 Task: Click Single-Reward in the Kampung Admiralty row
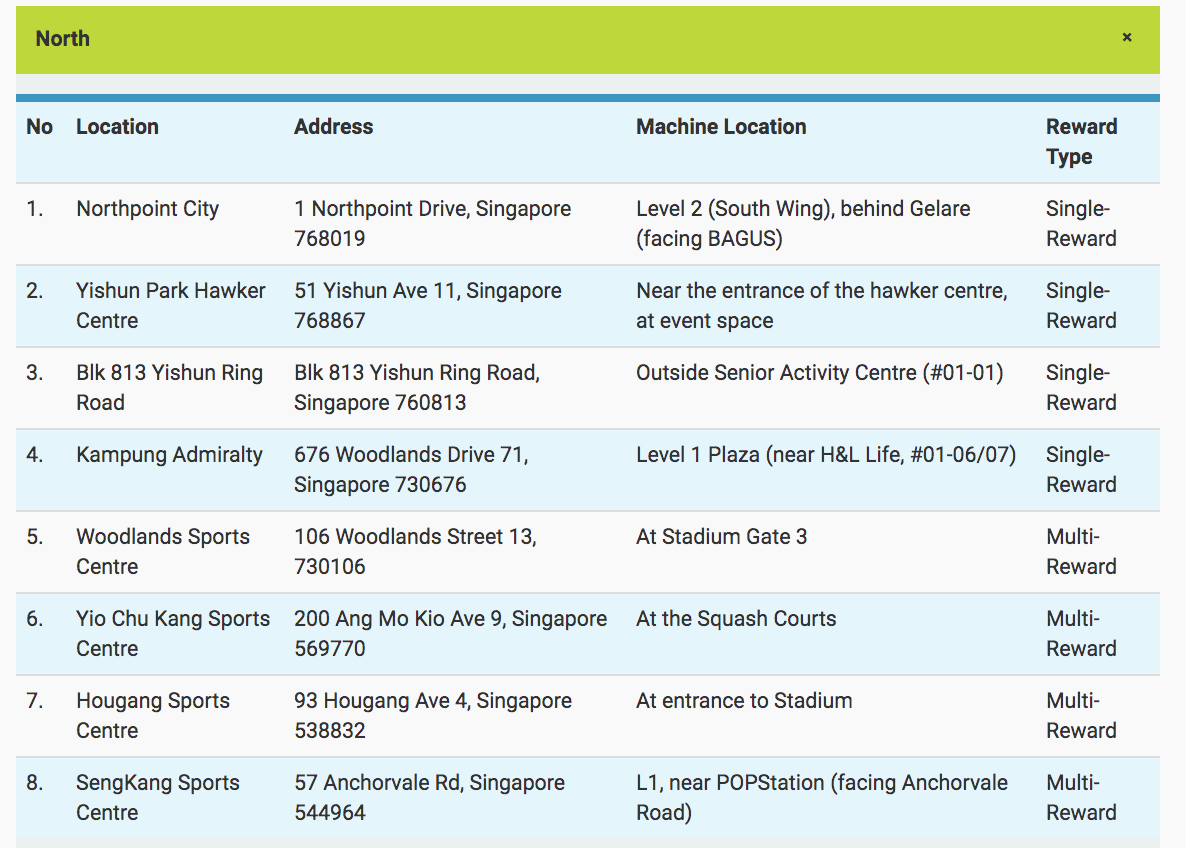[1082, 470]
